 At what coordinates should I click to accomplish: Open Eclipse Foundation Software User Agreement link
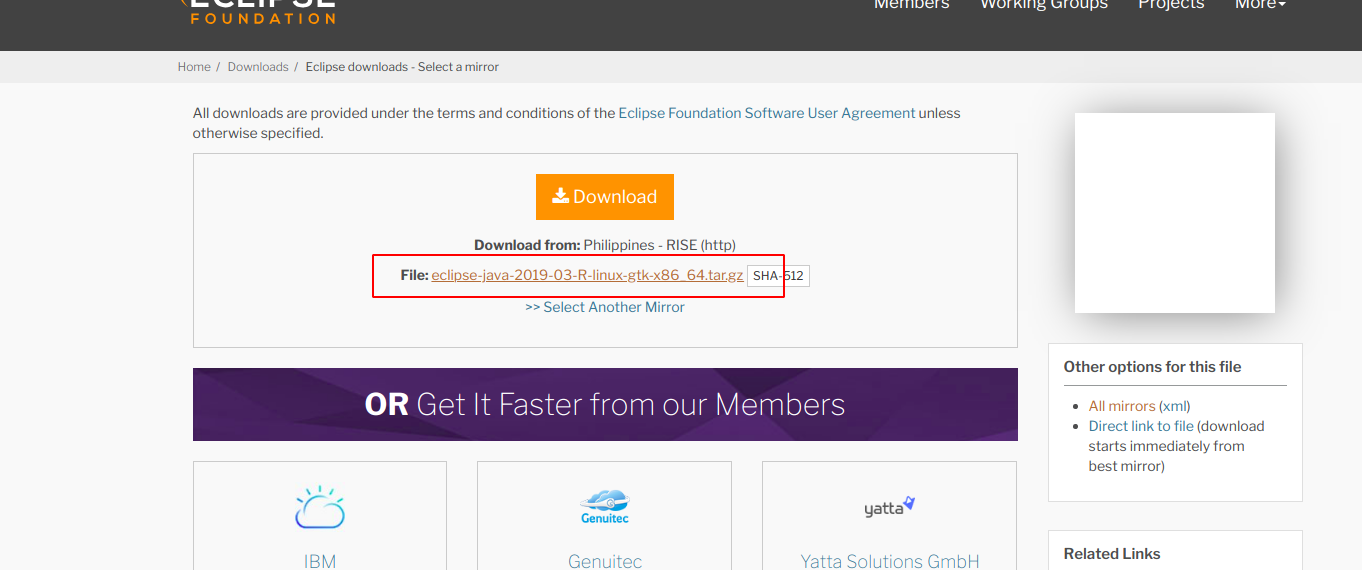767,113
